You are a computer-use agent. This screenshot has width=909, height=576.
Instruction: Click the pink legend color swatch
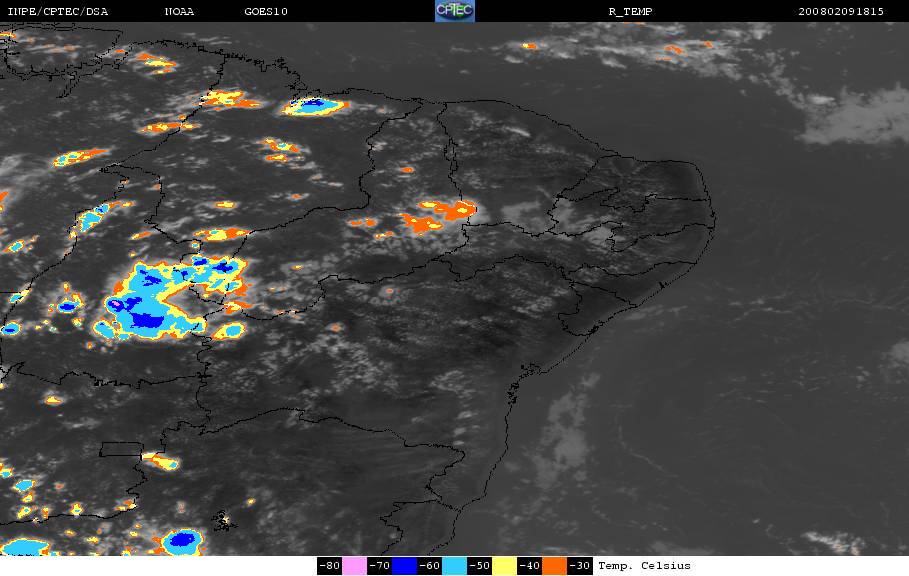pyautogui.click(x=354, y=566)
